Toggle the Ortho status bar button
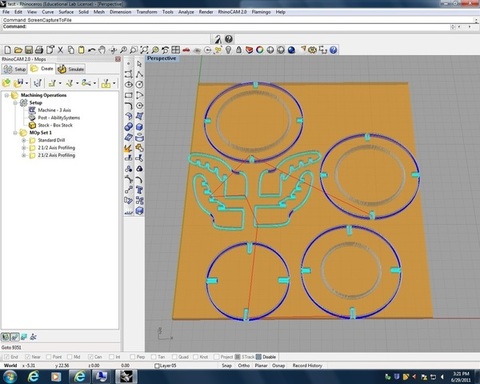 click(x=244, y=365)
